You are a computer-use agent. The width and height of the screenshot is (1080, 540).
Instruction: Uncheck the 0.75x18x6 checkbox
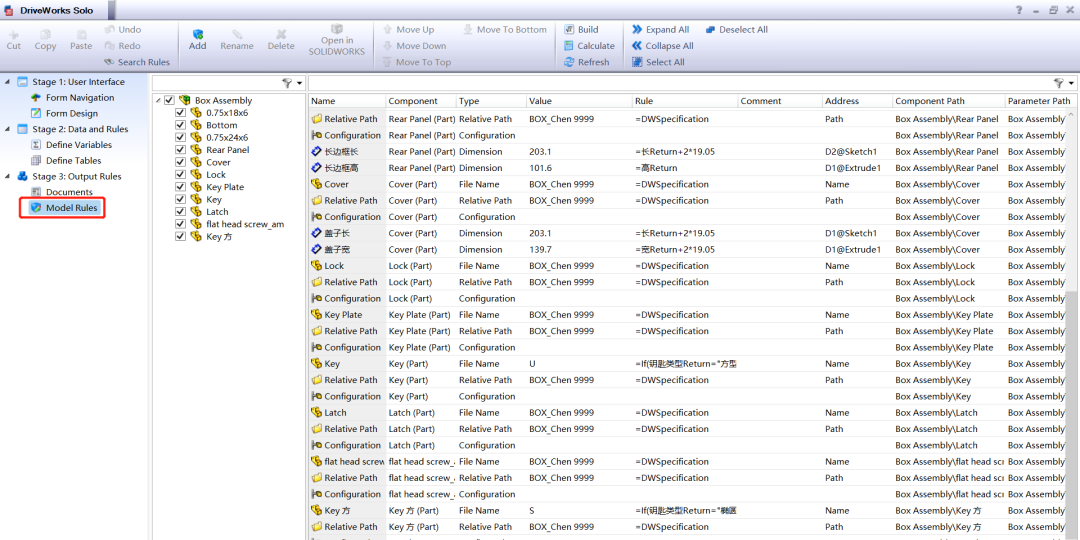click(x=180, y=112)
